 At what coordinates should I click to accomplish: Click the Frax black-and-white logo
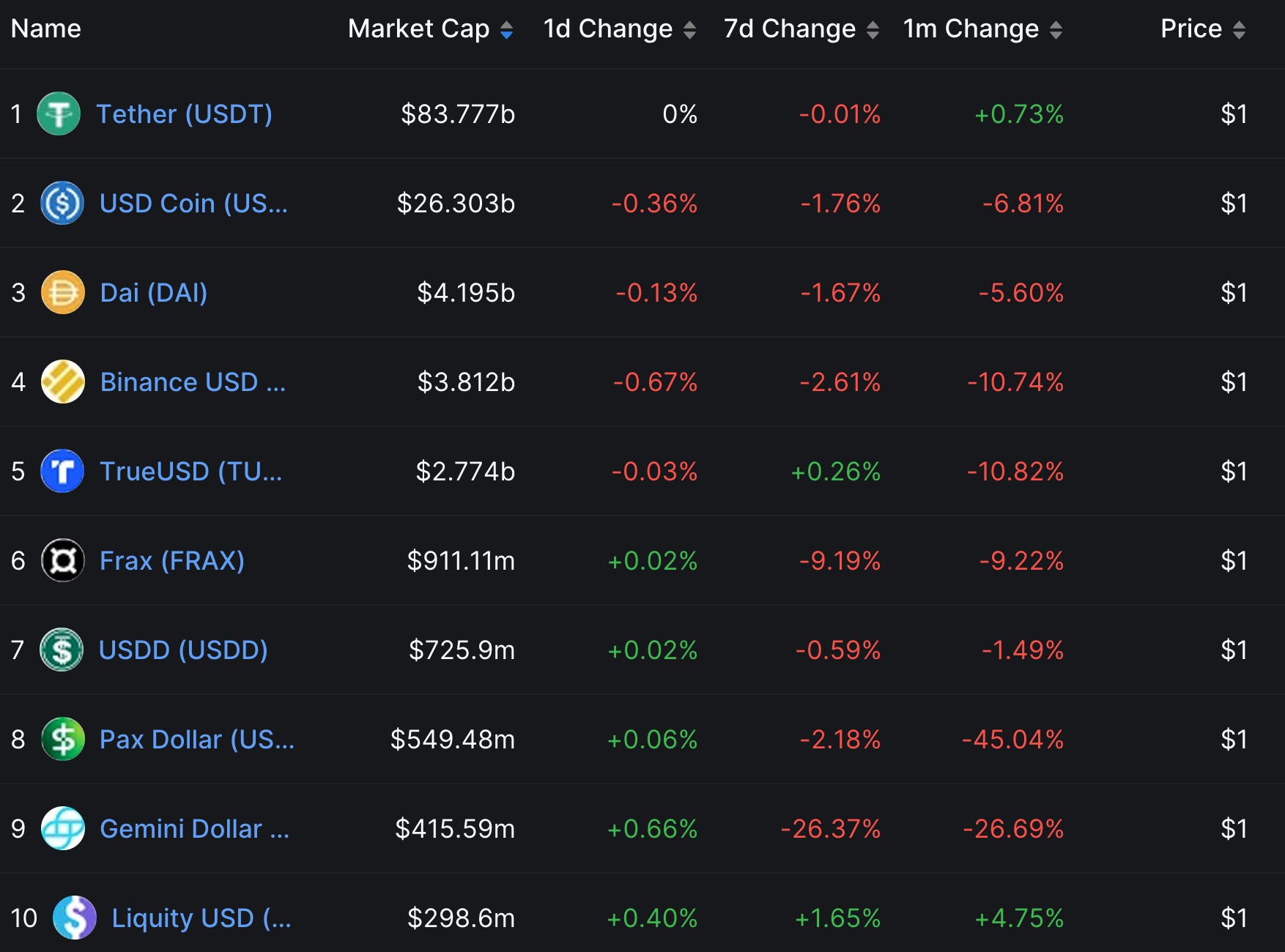(62, 561)
